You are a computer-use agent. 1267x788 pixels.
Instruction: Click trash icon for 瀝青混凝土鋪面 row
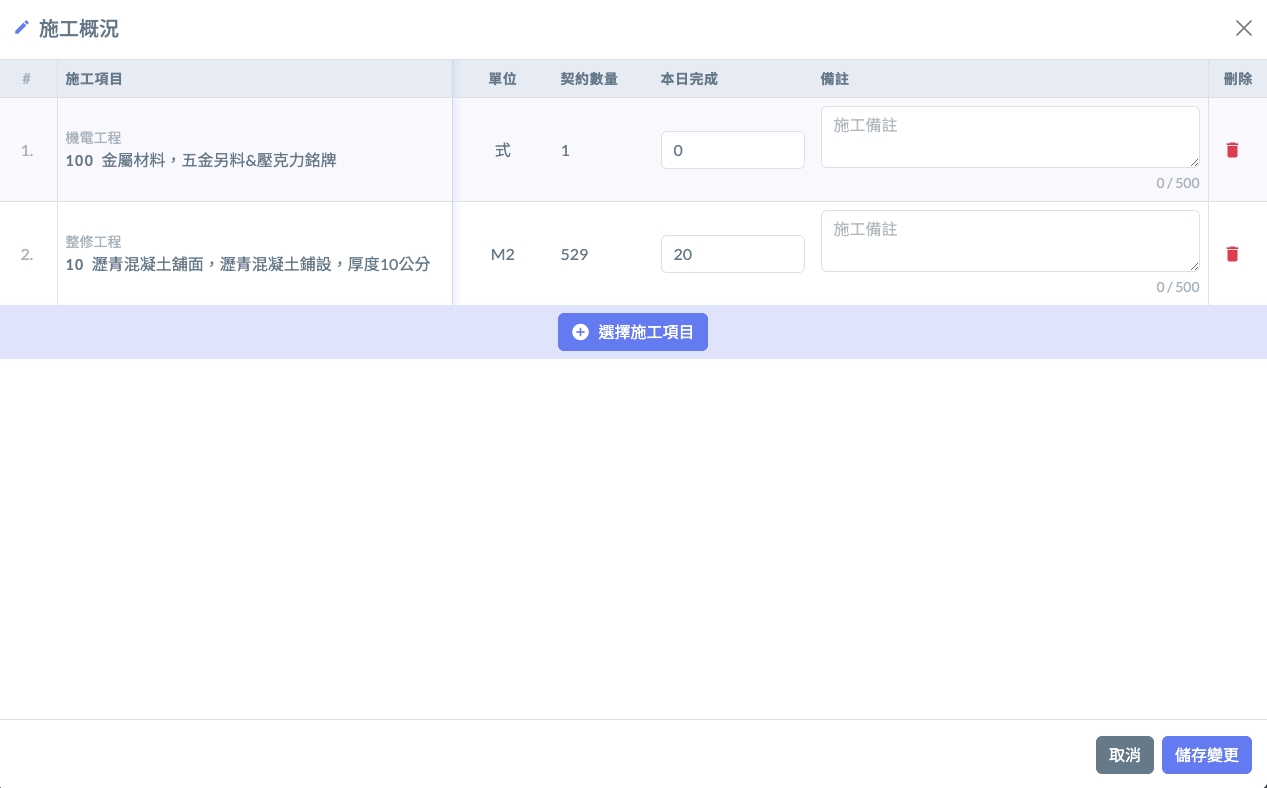(x=1232, y=254)
